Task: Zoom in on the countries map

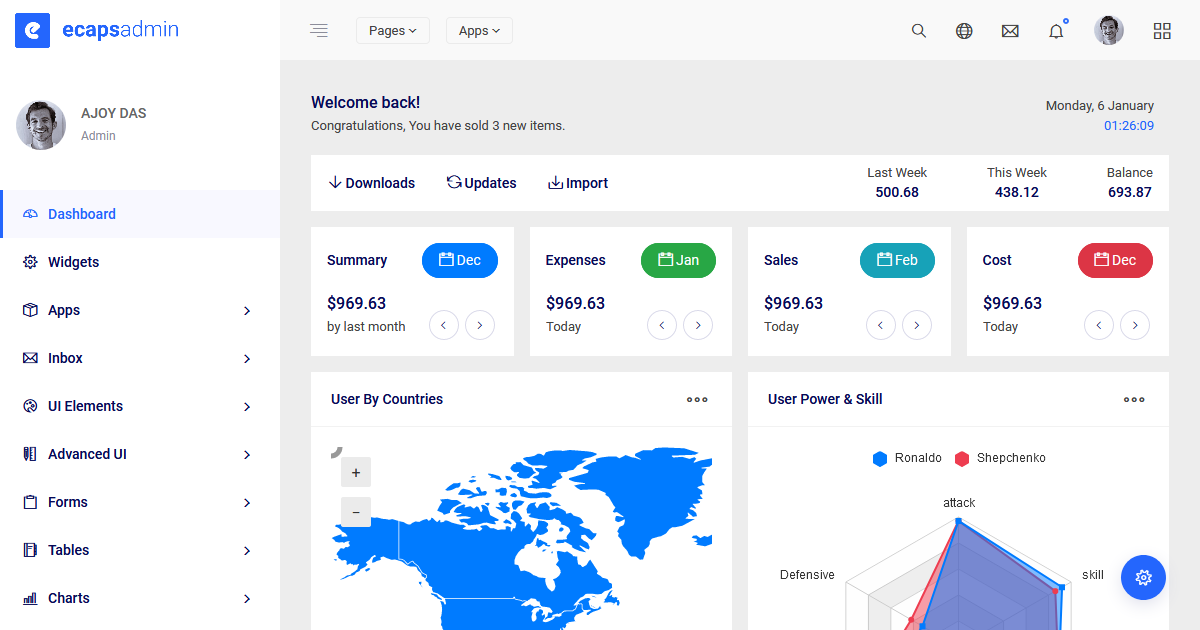Action: (x=355, y=472)
